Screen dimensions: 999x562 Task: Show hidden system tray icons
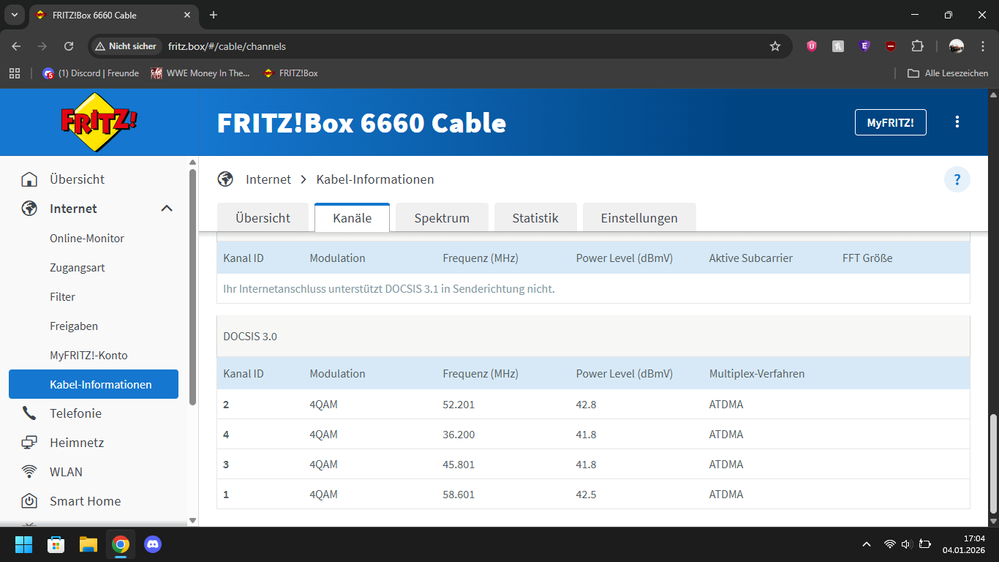[866, 544]
